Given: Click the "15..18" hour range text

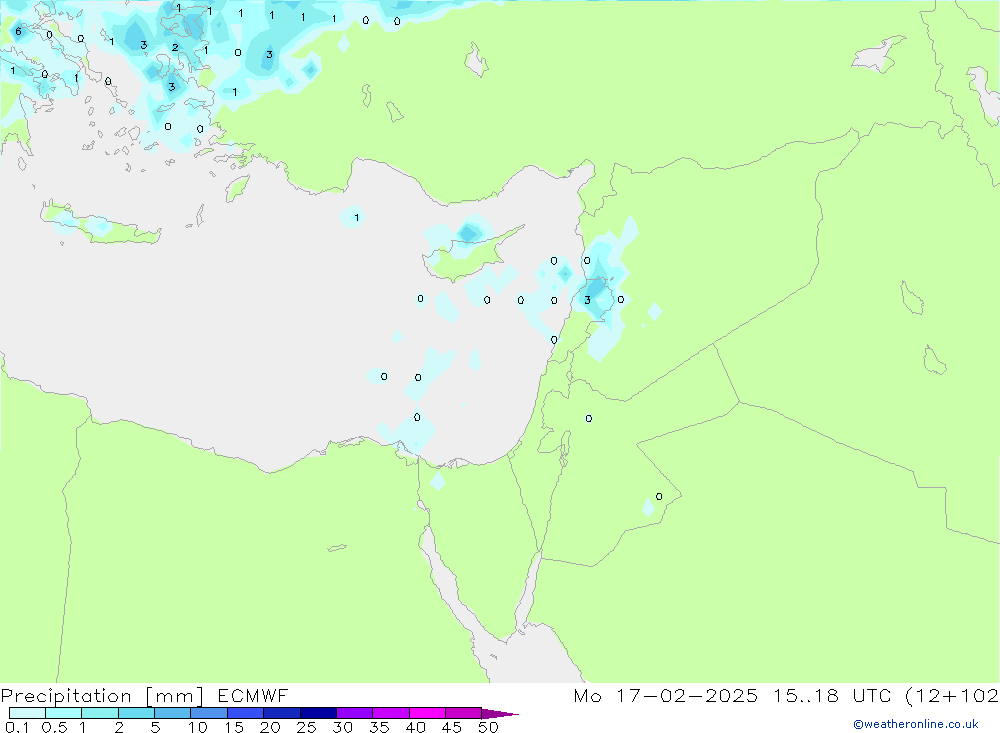Looking at the screenshot, I should pyautogui.click(x=806, y=696).
